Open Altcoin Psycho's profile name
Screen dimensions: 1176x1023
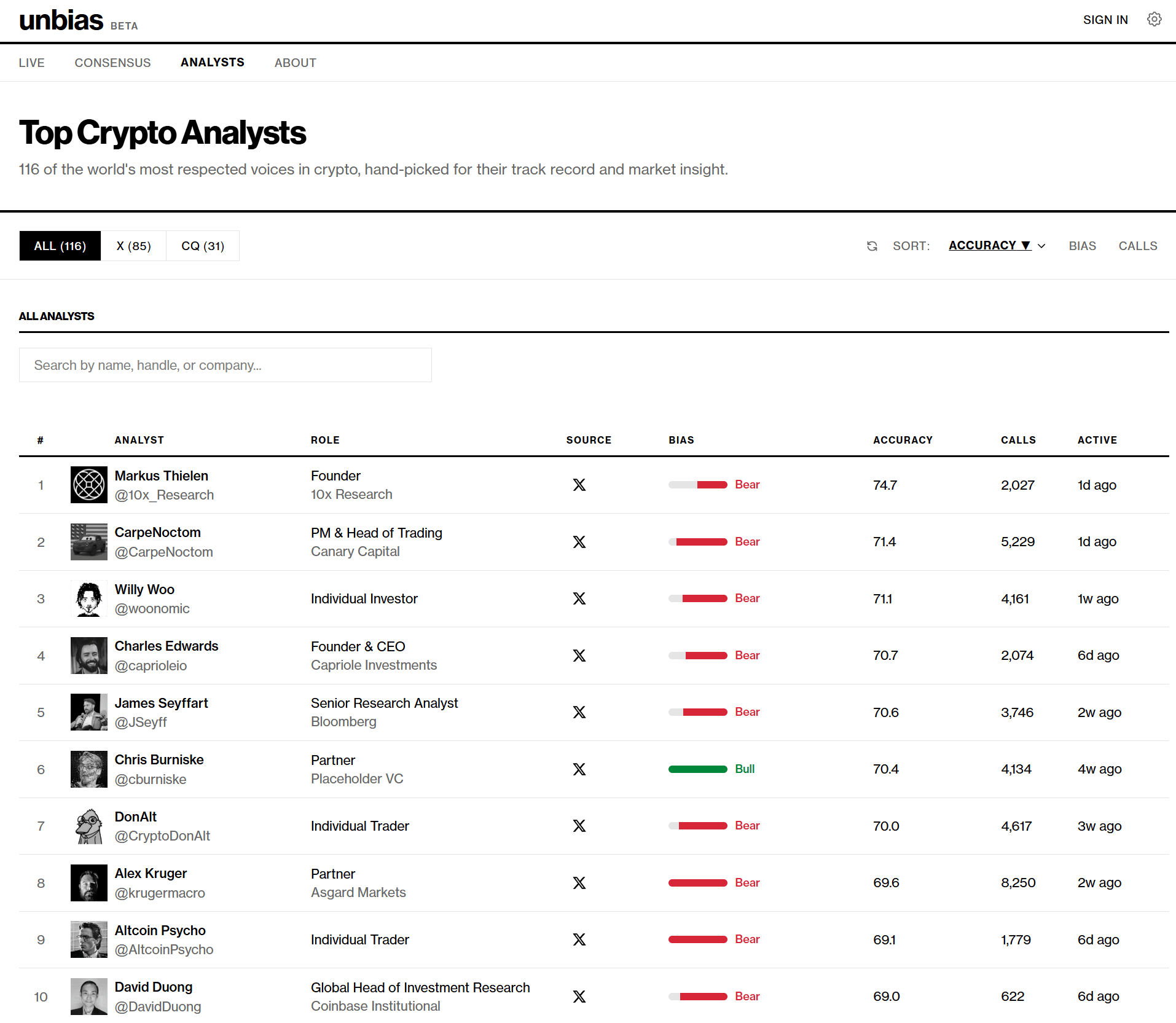tap(160, 930)
